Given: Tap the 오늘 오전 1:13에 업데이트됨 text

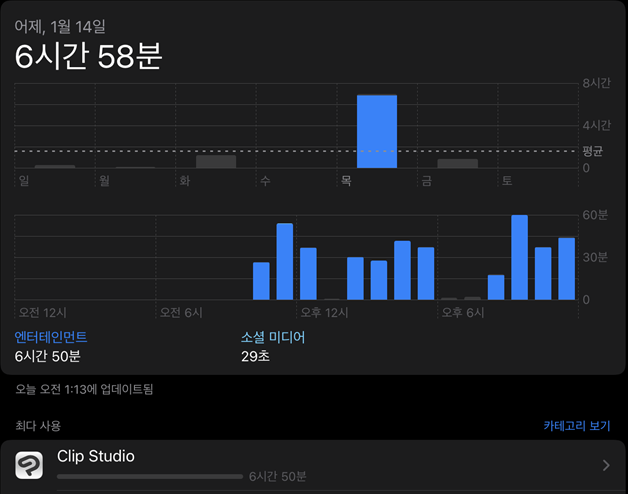Looking at the screenshot, I should click(84, 389).
